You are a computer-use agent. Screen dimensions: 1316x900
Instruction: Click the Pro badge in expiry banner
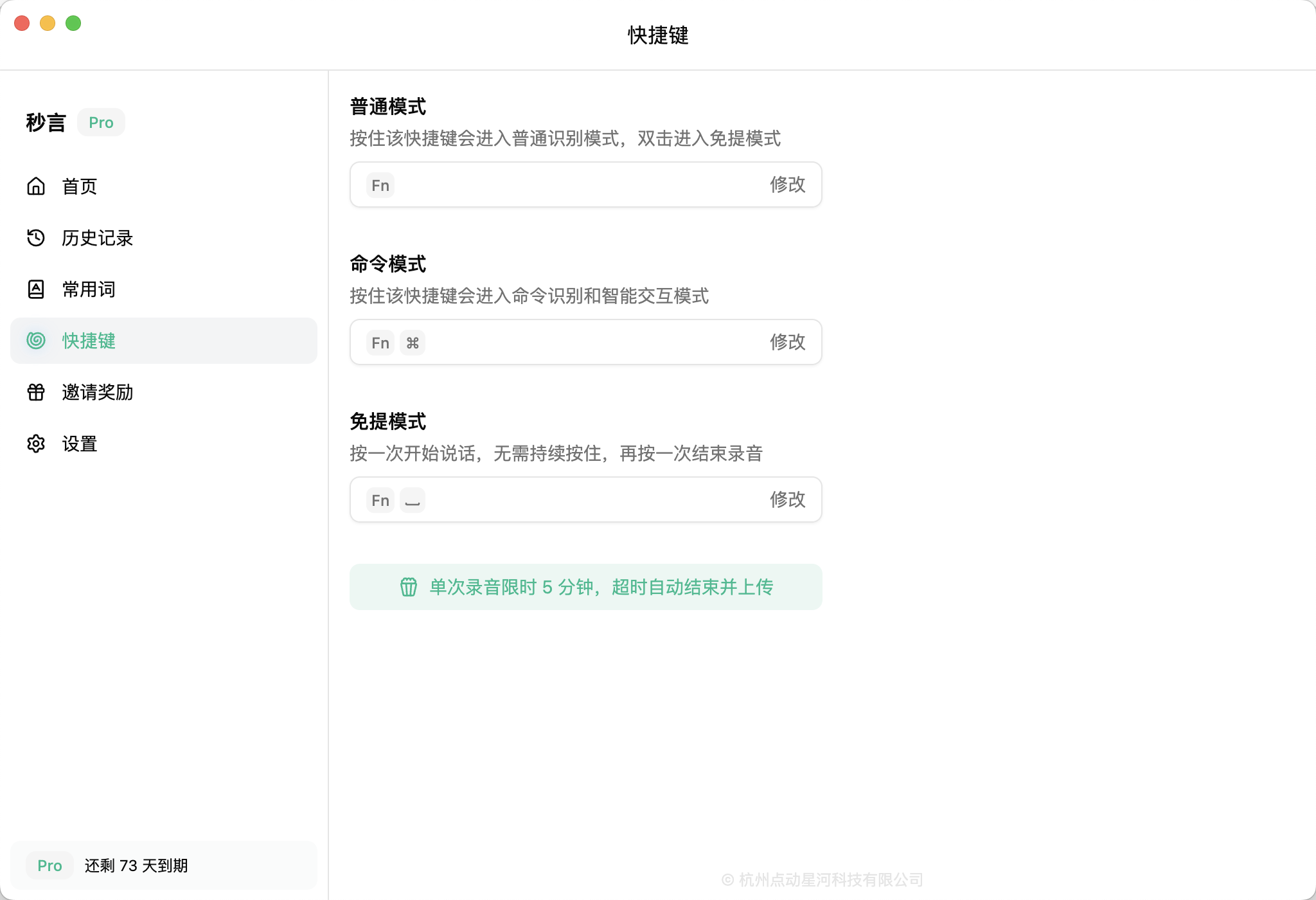coord(49,865)
